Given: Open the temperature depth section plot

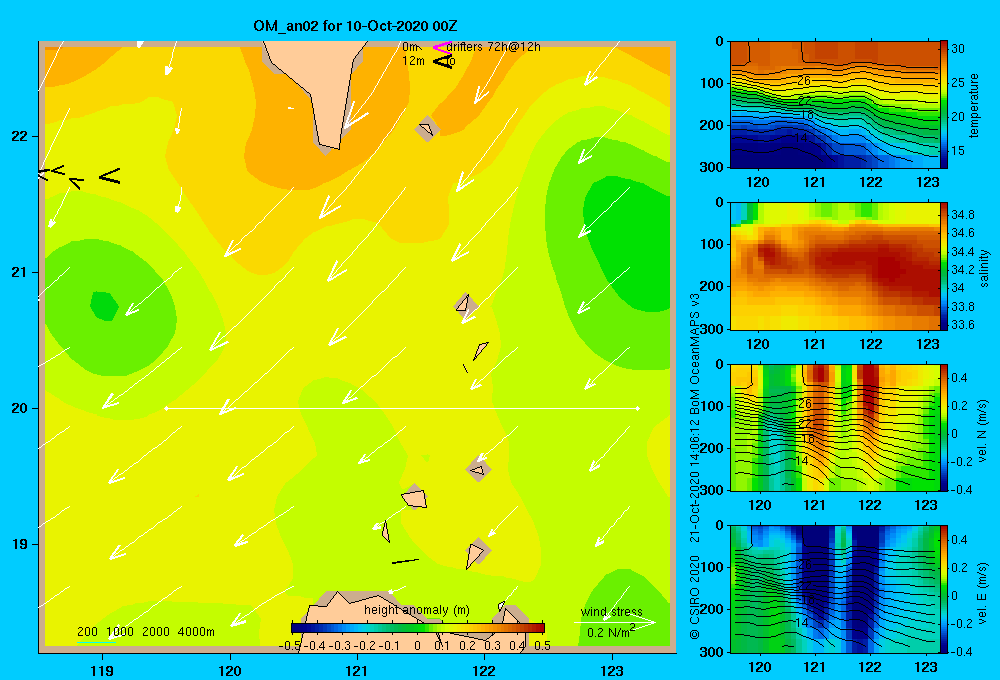Looking at the screenshot, I should pyautogui.click(x=834, y=105).
